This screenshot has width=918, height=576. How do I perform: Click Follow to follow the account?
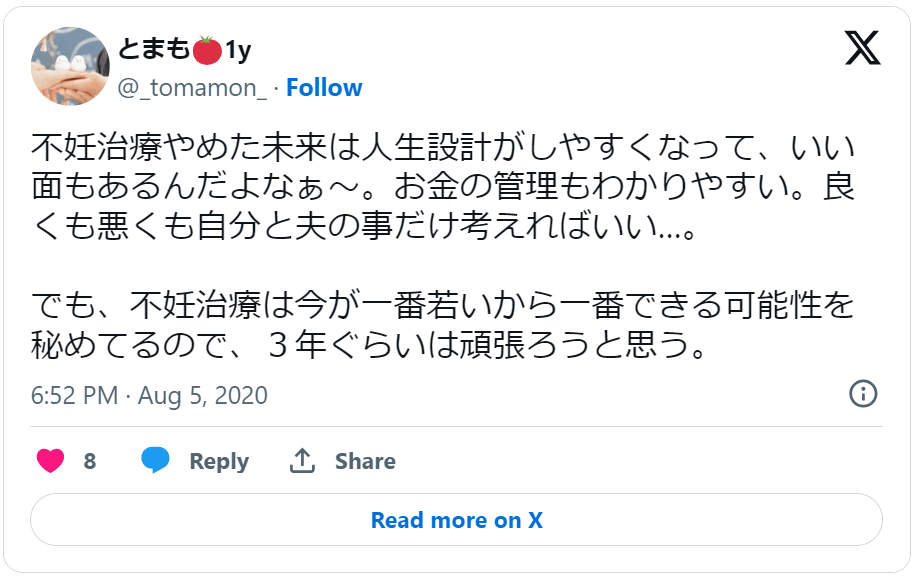324,87
